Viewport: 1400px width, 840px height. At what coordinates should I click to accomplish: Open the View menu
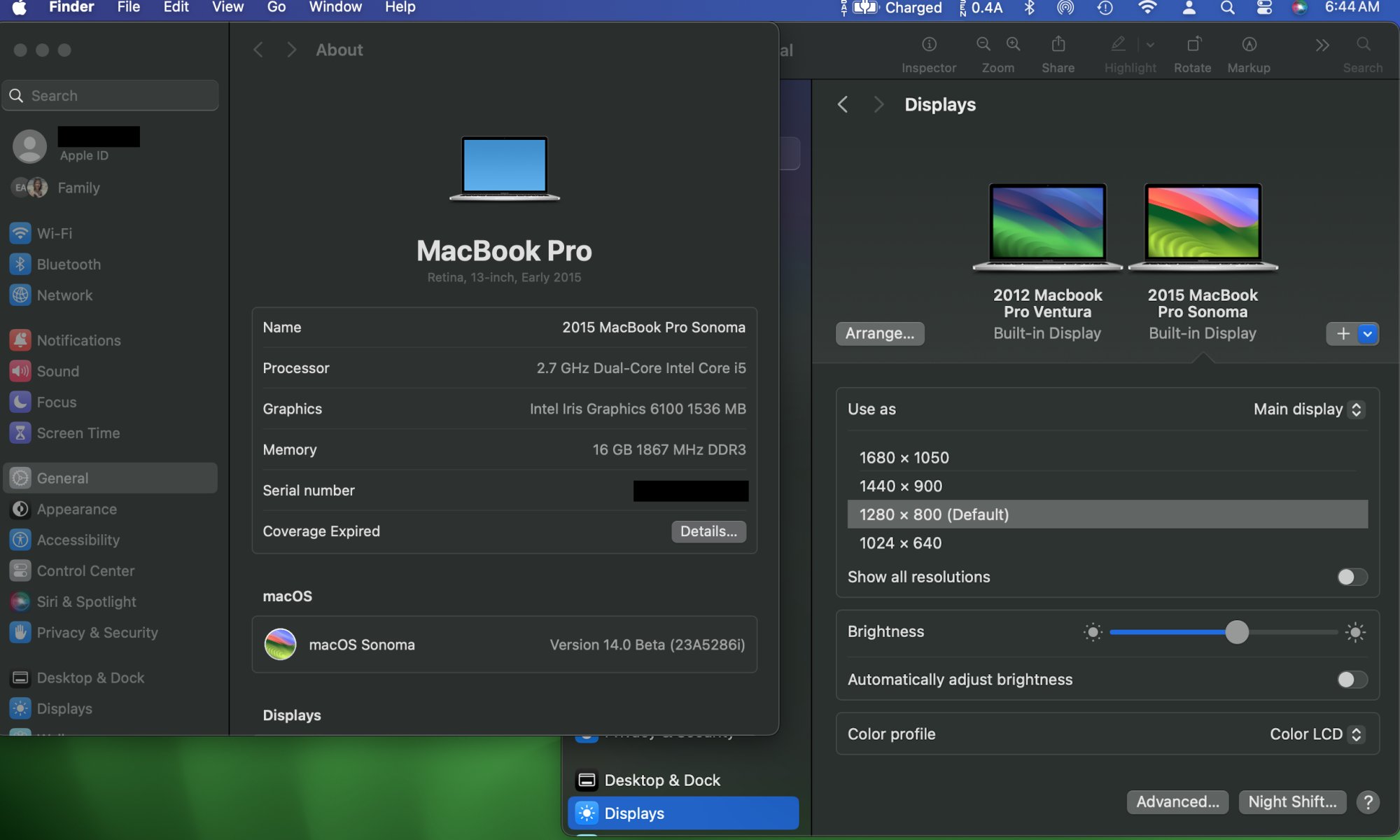coord(227,8)
